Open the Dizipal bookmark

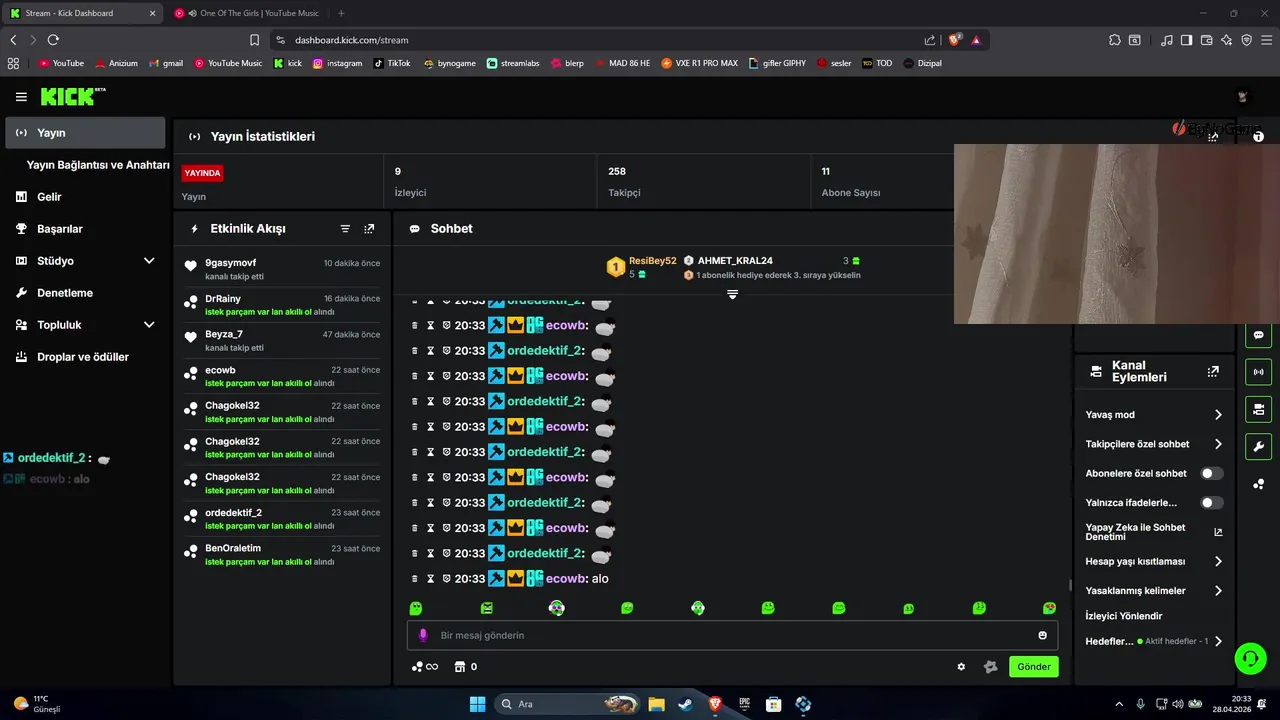[922, 63]
